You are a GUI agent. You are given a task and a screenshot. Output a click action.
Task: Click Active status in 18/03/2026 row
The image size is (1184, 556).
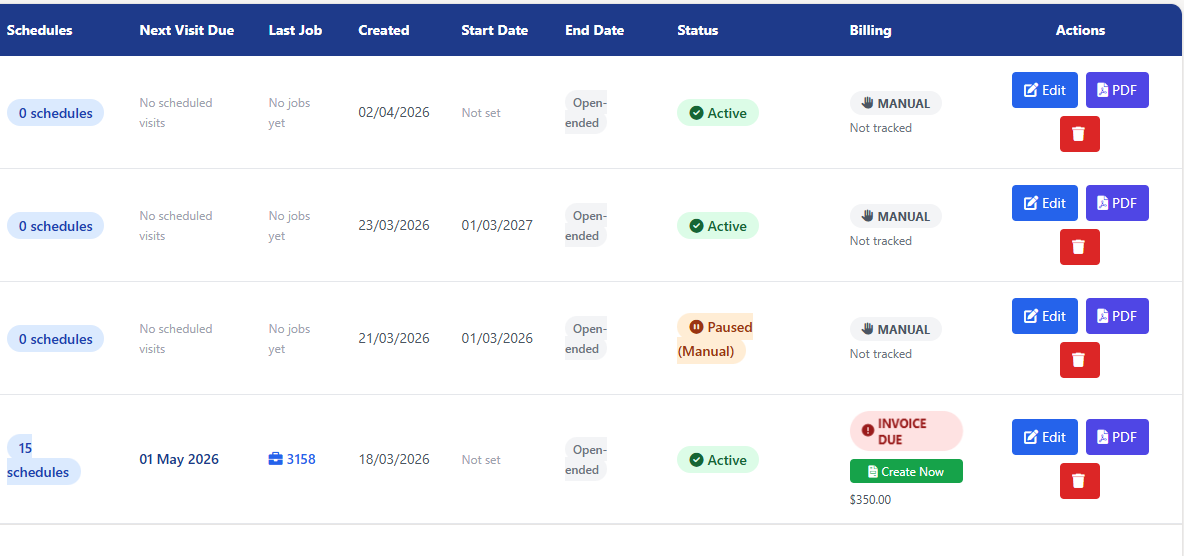coord(717,460)
